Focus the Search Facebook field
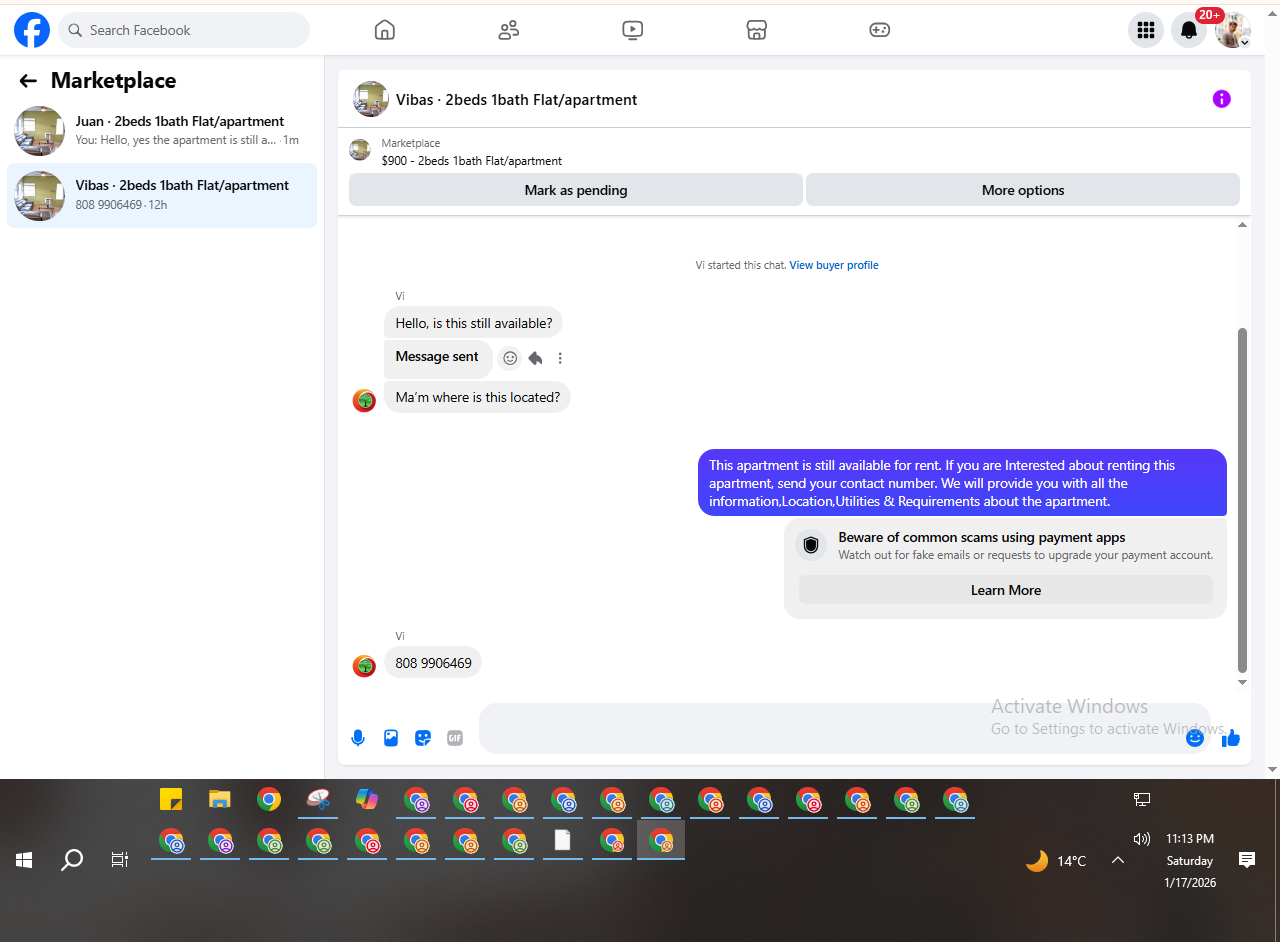Image resolution: width=1280 pixels, height=942 pixels. (x=184, y=30)
